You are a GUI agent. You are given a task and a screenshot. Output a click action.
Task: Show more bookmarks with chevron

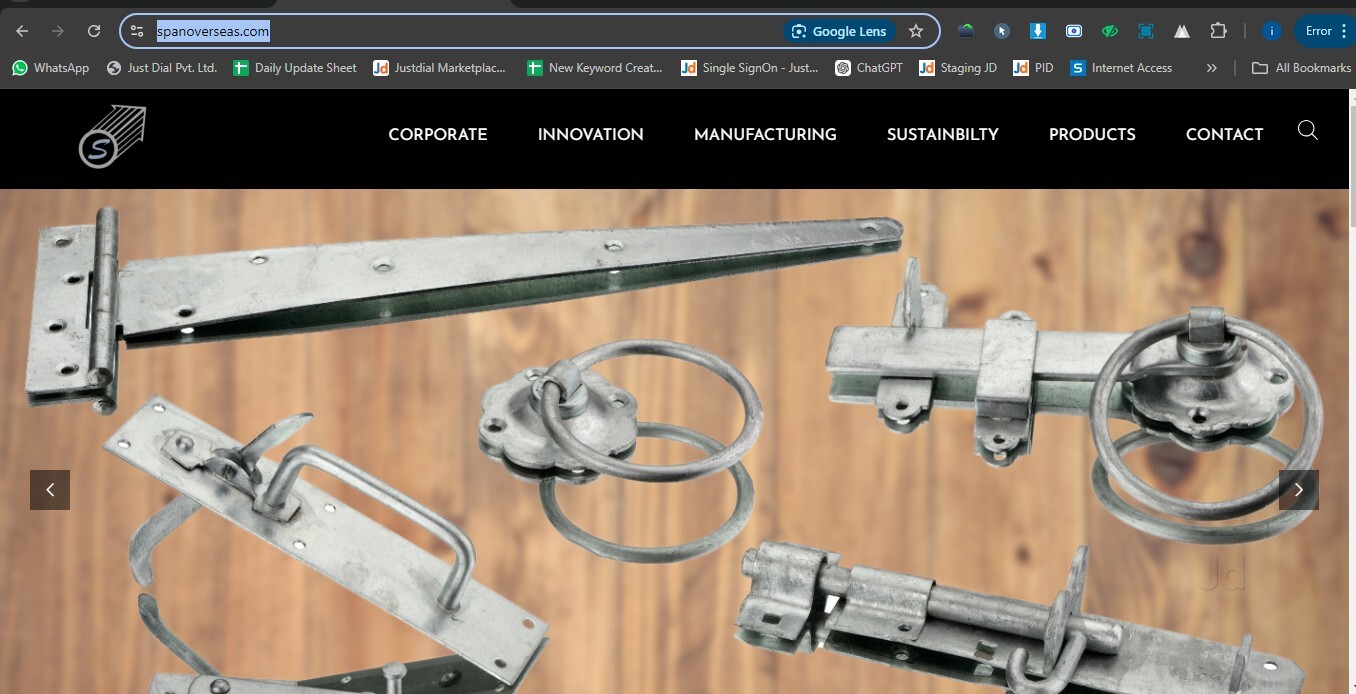click(x=1211, y=68)
